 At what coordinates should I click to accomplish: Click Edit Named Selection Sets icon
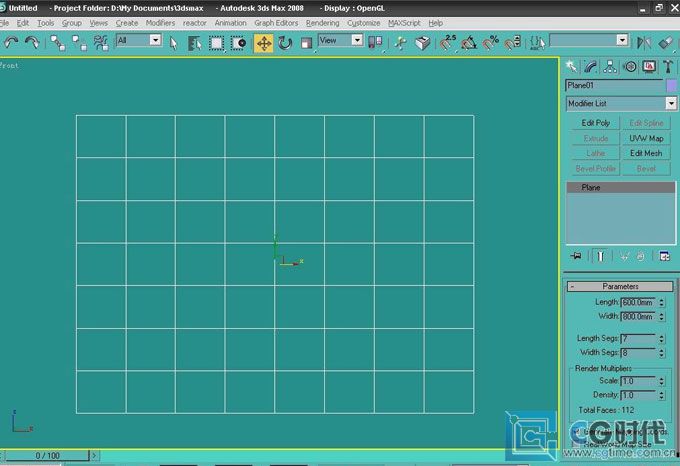coord(537,42)
